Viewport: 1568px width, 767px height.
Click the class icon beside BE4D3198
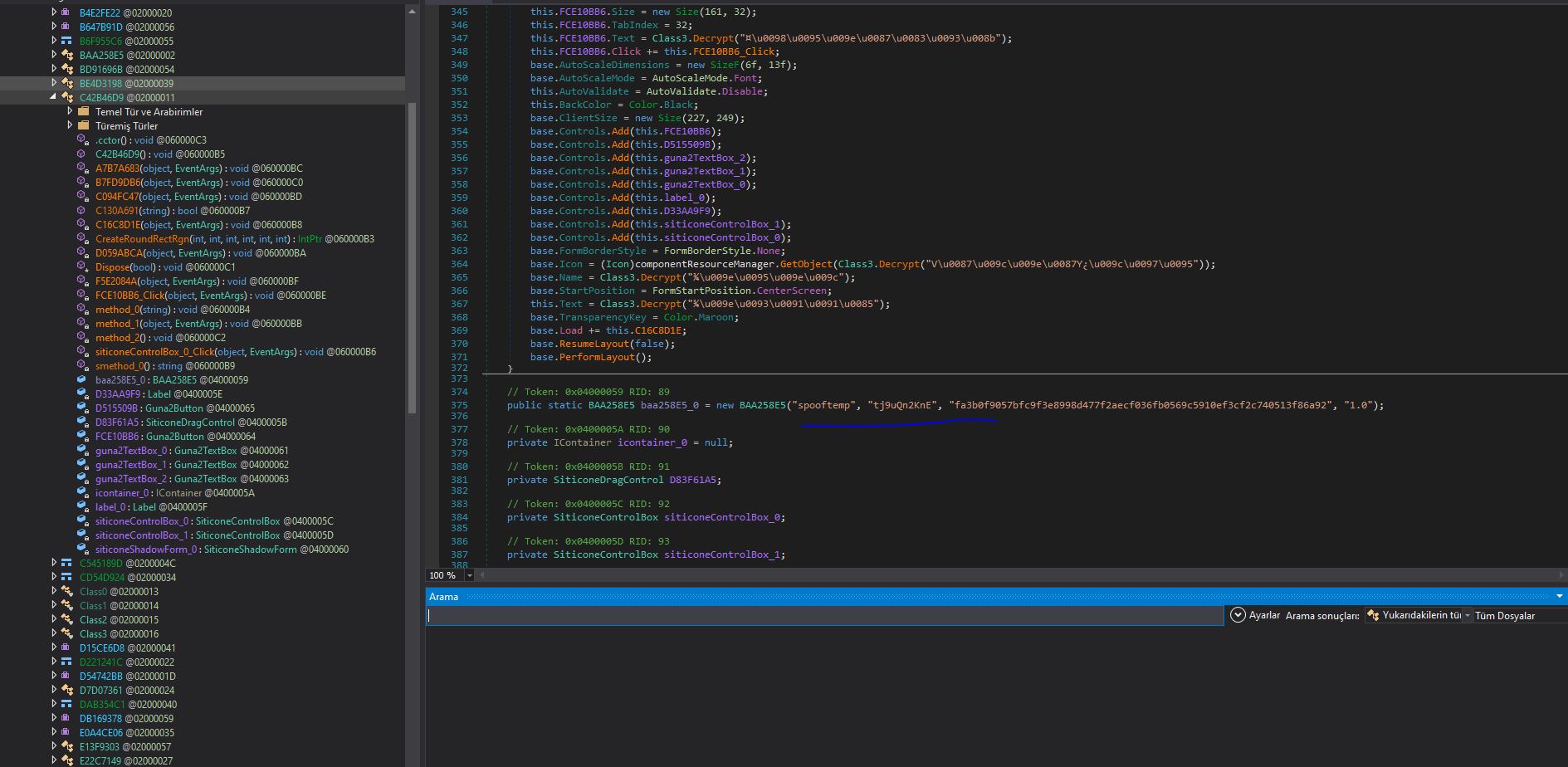pos(66,84)
